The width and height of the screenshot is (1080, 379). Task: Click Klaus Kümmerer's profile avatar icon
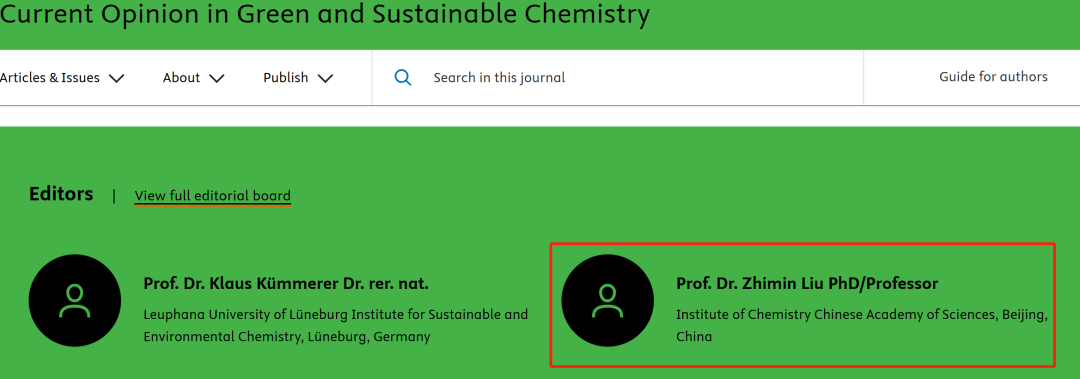75,301
